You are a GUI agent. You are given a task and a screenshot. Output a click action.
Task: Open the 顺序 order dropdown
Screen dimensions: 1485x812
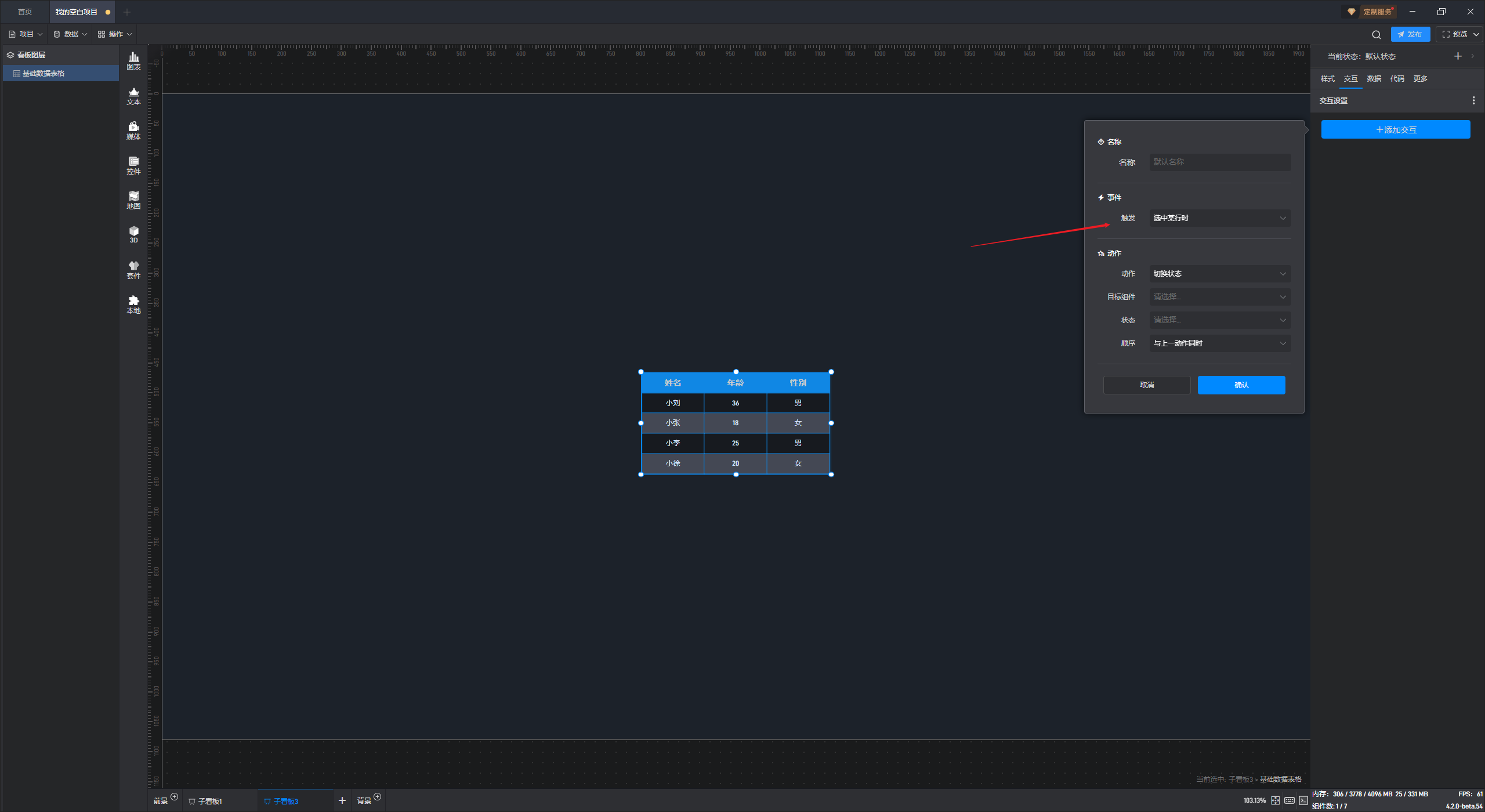1220,343
